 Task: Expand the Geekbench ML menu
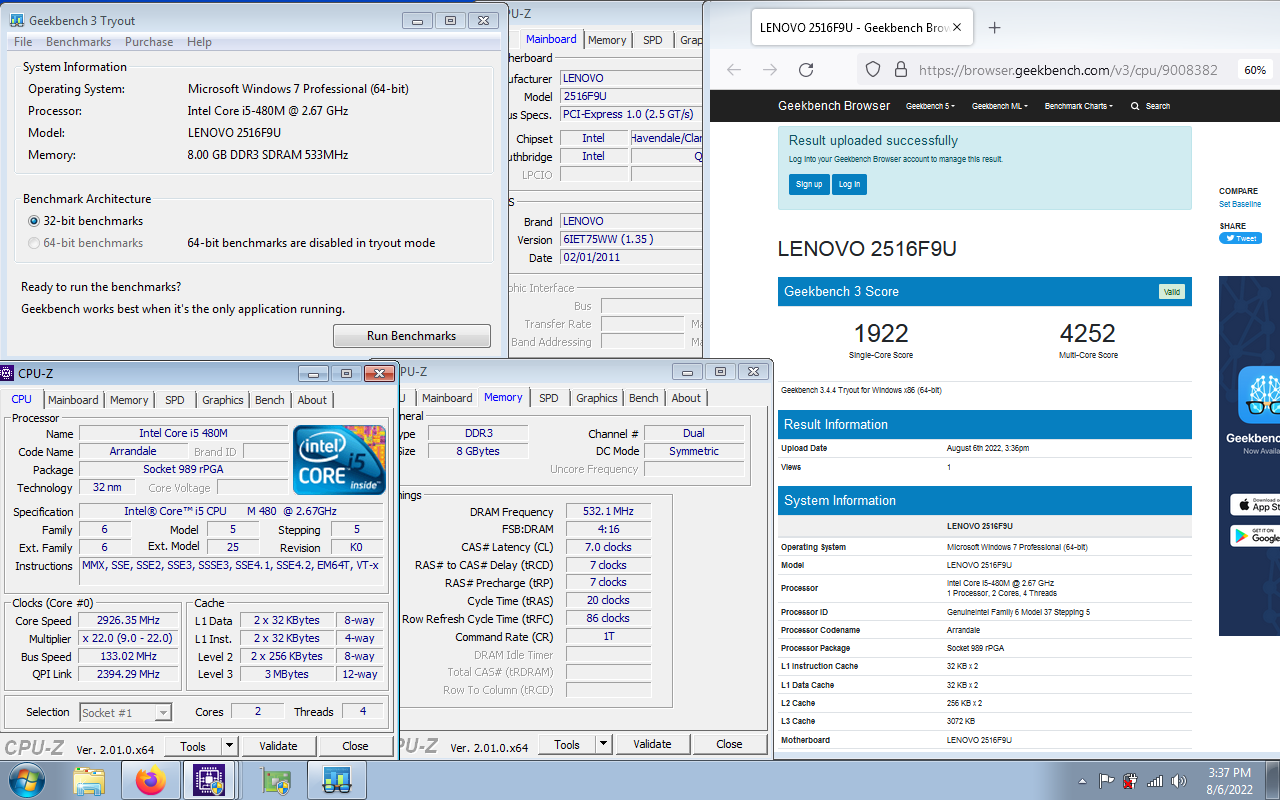[x=1000, y=106]
